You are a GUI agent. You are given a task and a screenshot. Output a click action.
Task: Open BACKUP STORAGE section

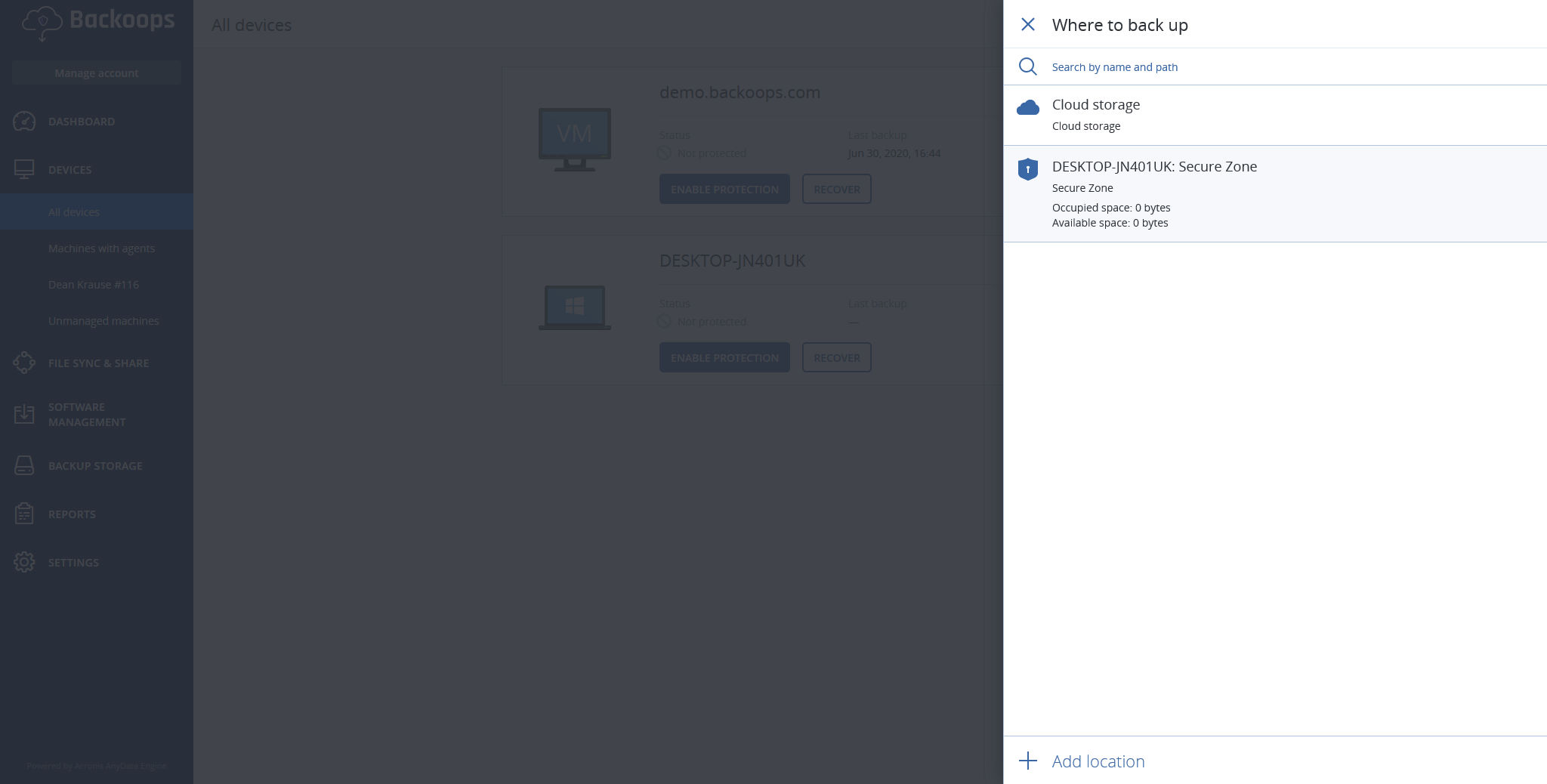tap(95, 466)
